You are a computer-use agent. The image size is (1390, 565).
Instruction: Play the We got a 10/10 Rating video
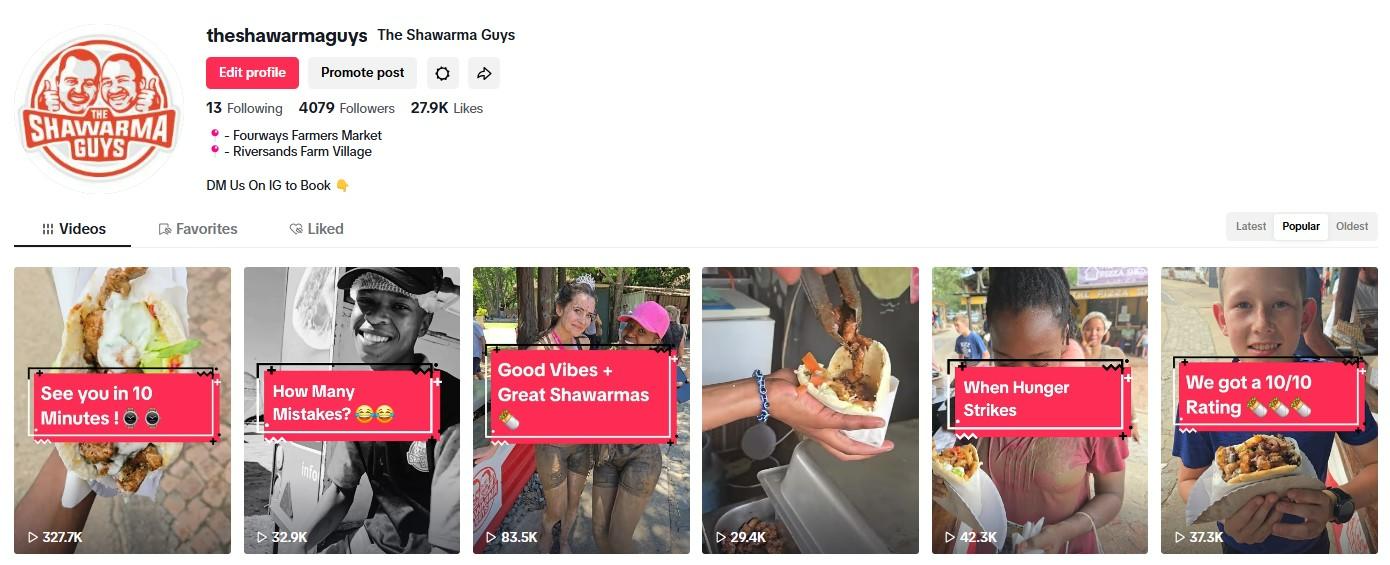pyautogui.click(x=1269, y=410)
